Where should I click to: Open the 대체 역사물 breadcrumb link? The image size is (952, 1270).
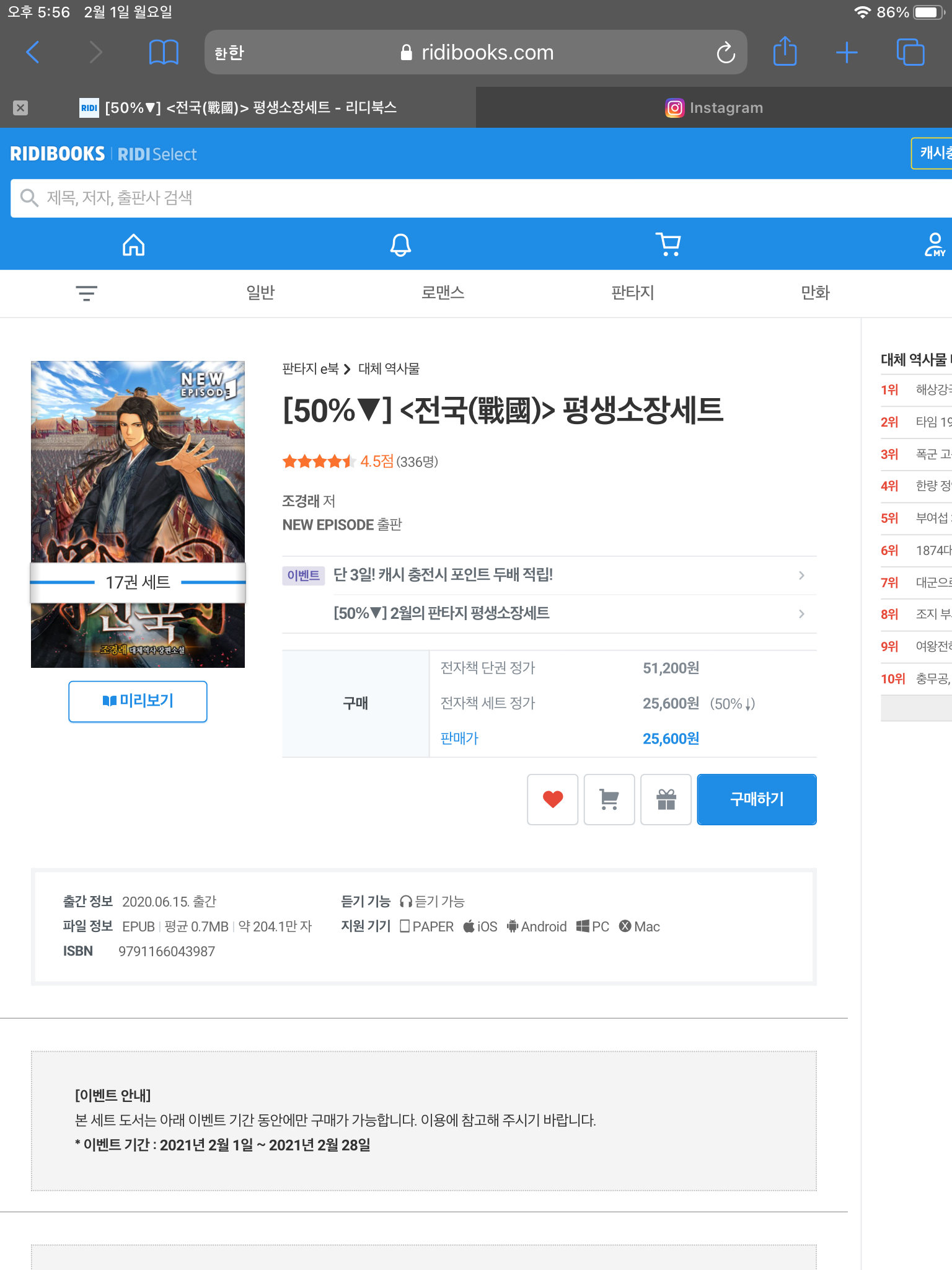[x=389, y=369]
